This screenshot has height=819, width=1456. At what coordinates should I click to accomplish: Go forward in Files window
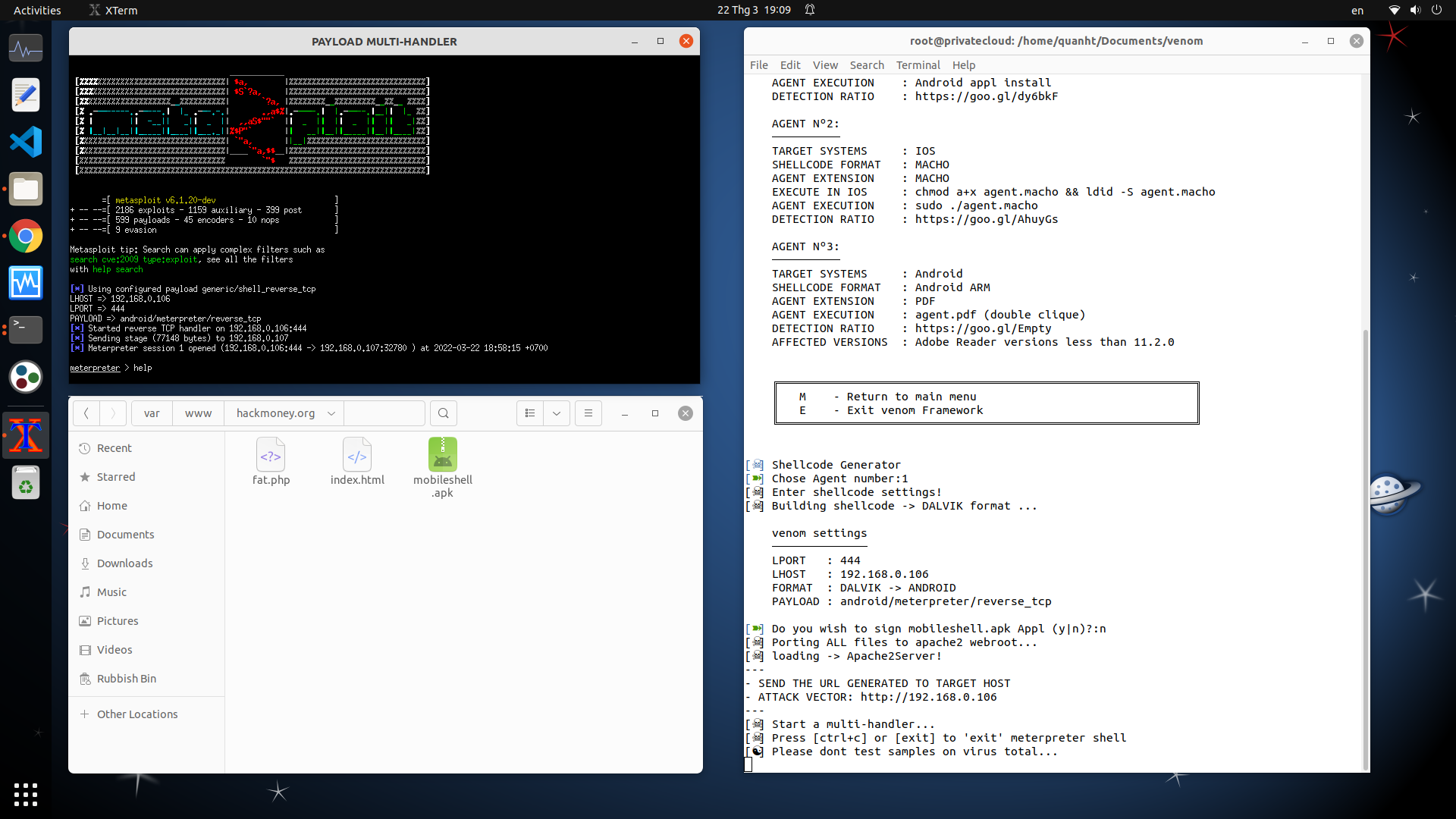[x=113, y=413]
